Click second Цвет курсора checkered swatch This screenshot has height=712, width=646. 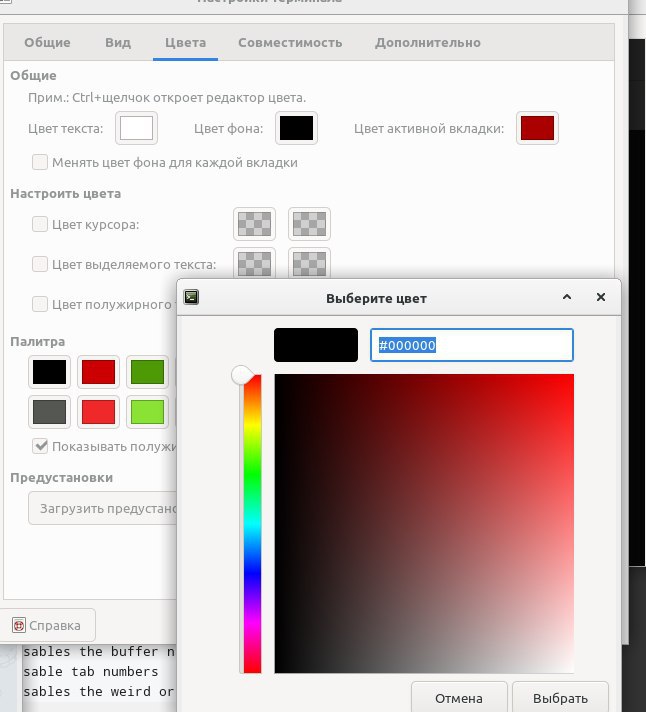(x=309, y=224)
